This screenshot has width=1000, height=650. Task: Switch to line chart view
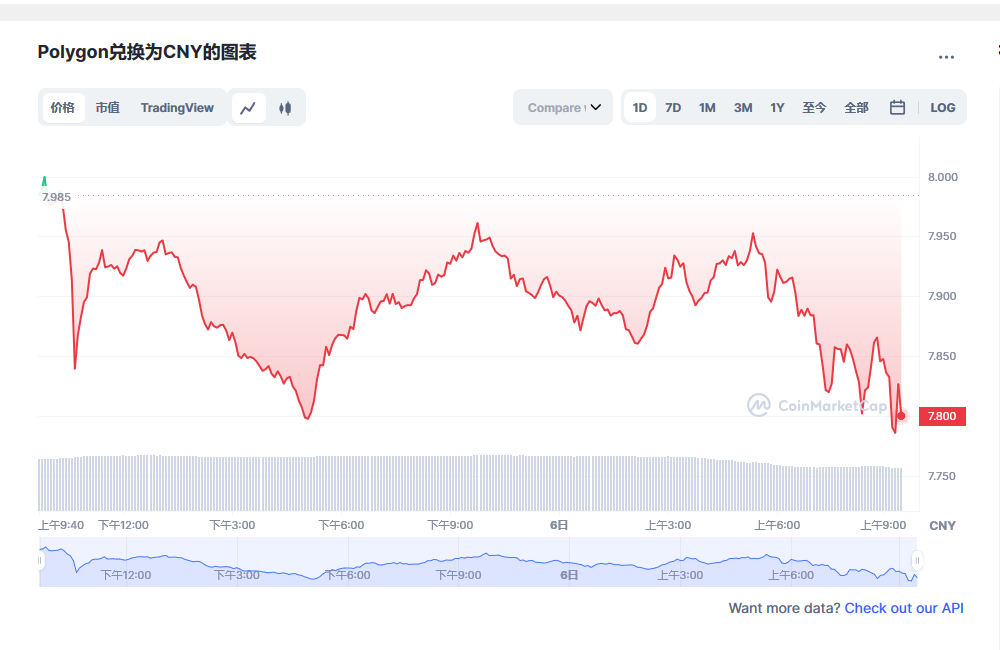(248, 108)
